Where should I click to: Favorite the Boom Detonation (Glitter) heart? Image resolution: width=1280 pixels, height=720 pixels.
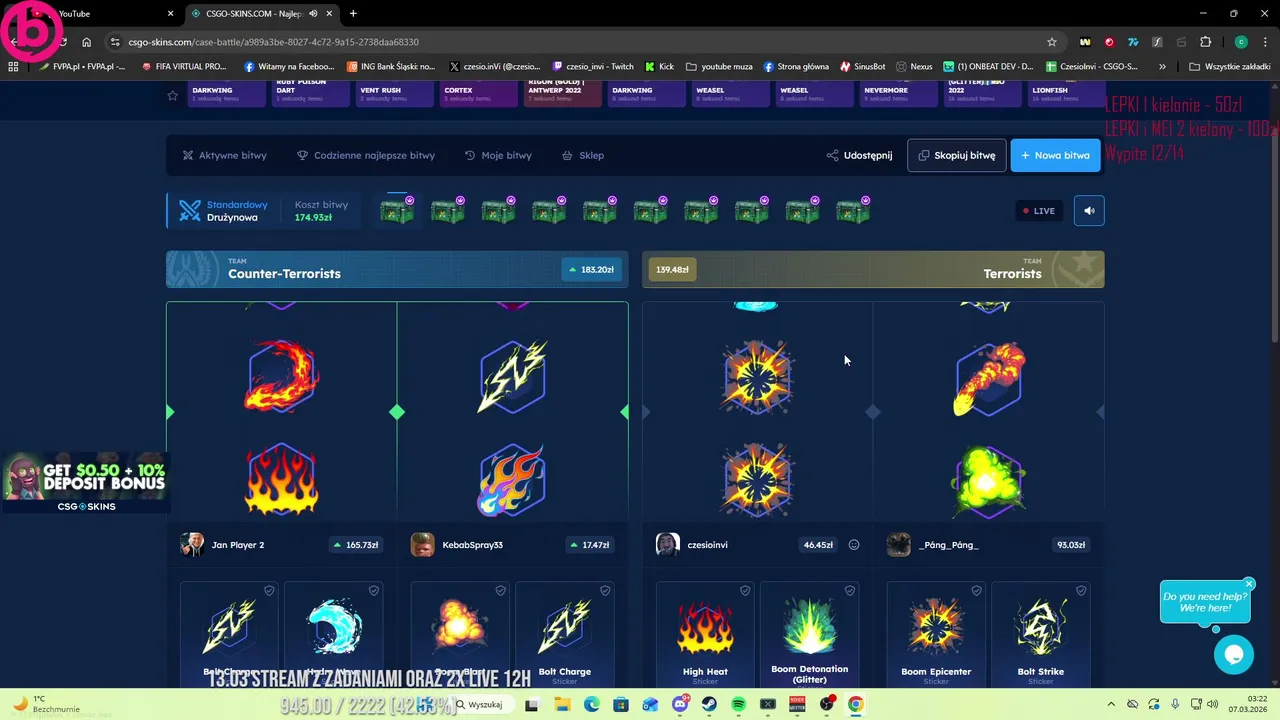[849, 591]
